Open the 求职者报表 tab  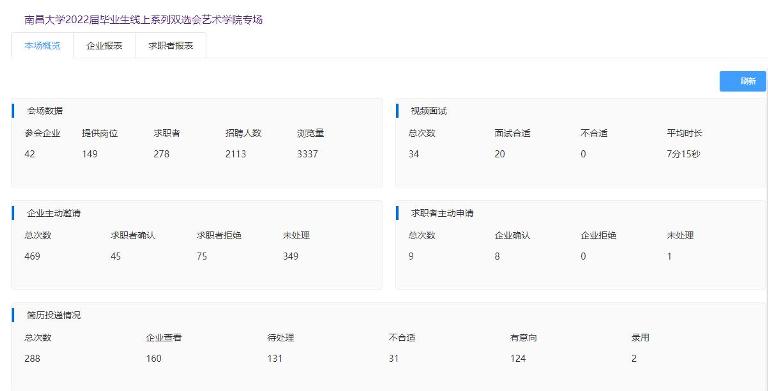[170, 46]
